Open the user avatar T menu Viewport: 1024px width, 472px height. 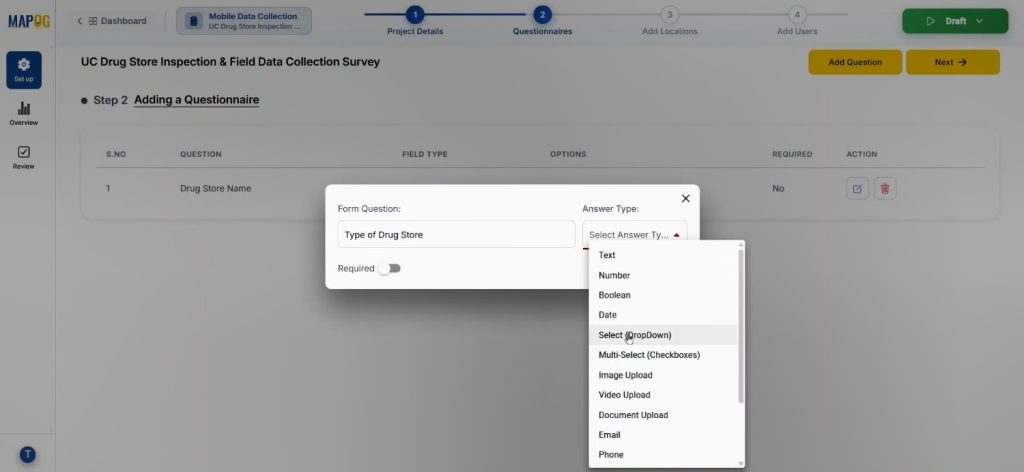pos(27,454)
